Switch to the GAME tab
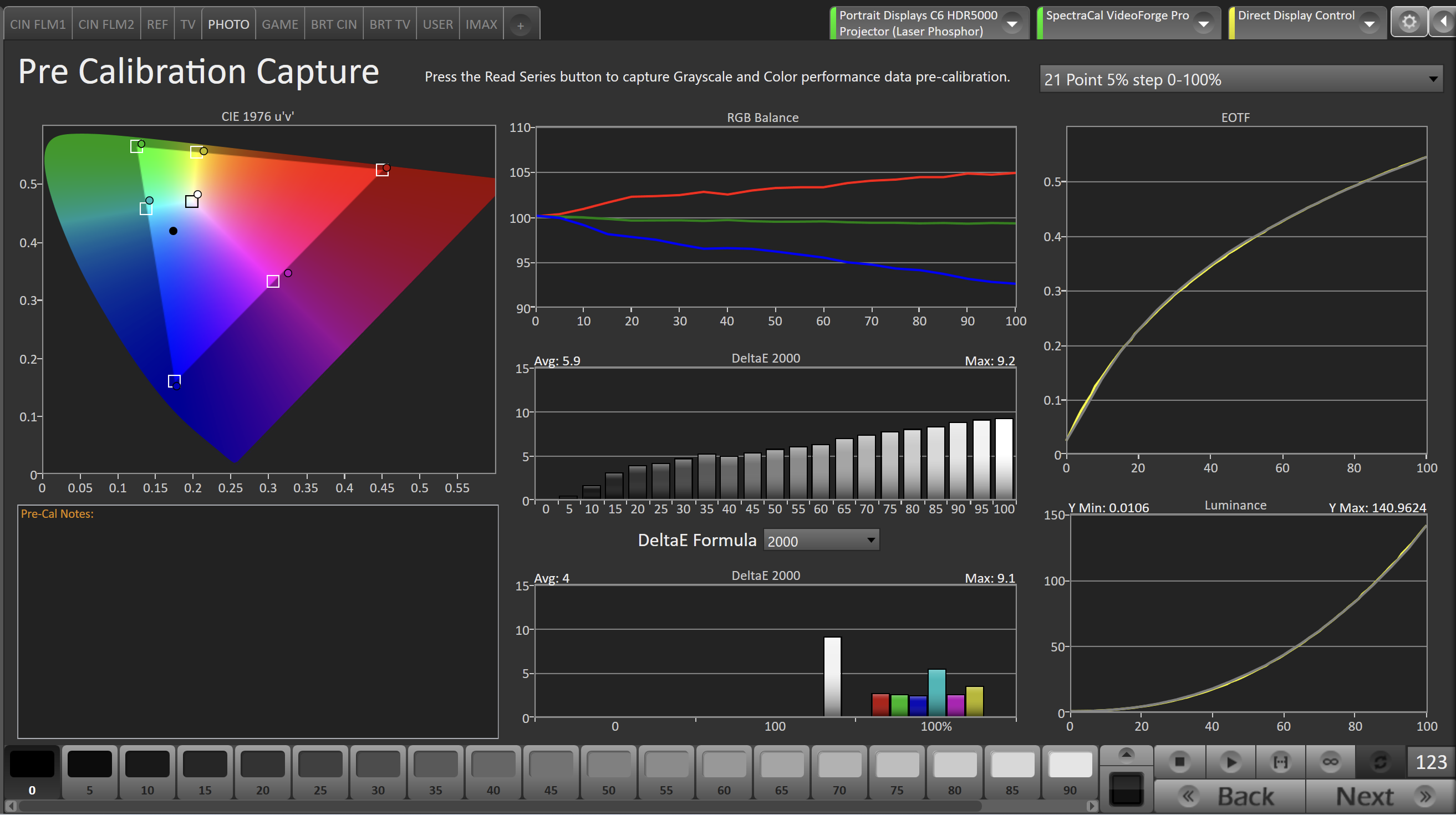 click(279, 24)
